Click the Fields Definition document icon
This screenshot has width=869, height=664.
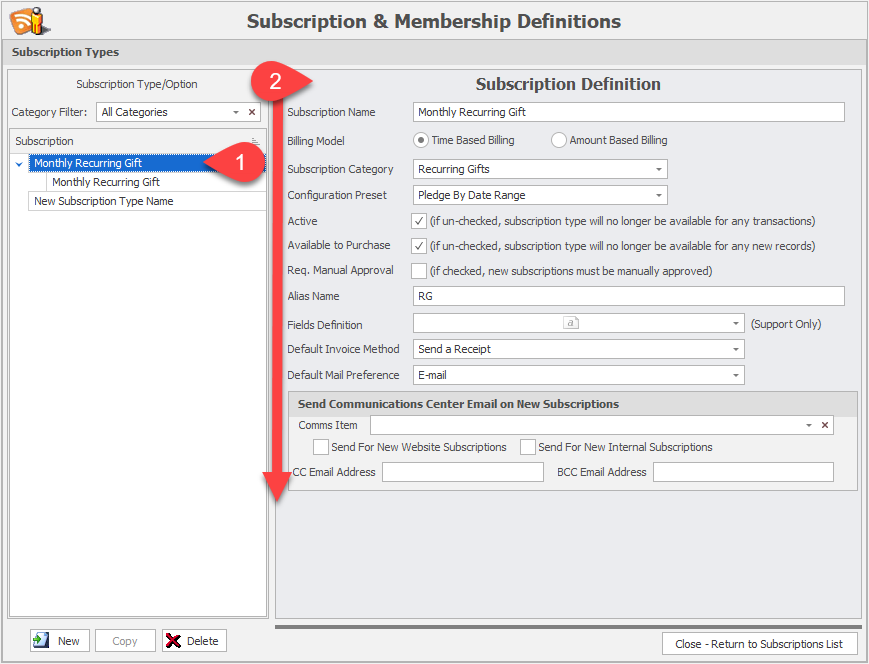click(571, 323)
